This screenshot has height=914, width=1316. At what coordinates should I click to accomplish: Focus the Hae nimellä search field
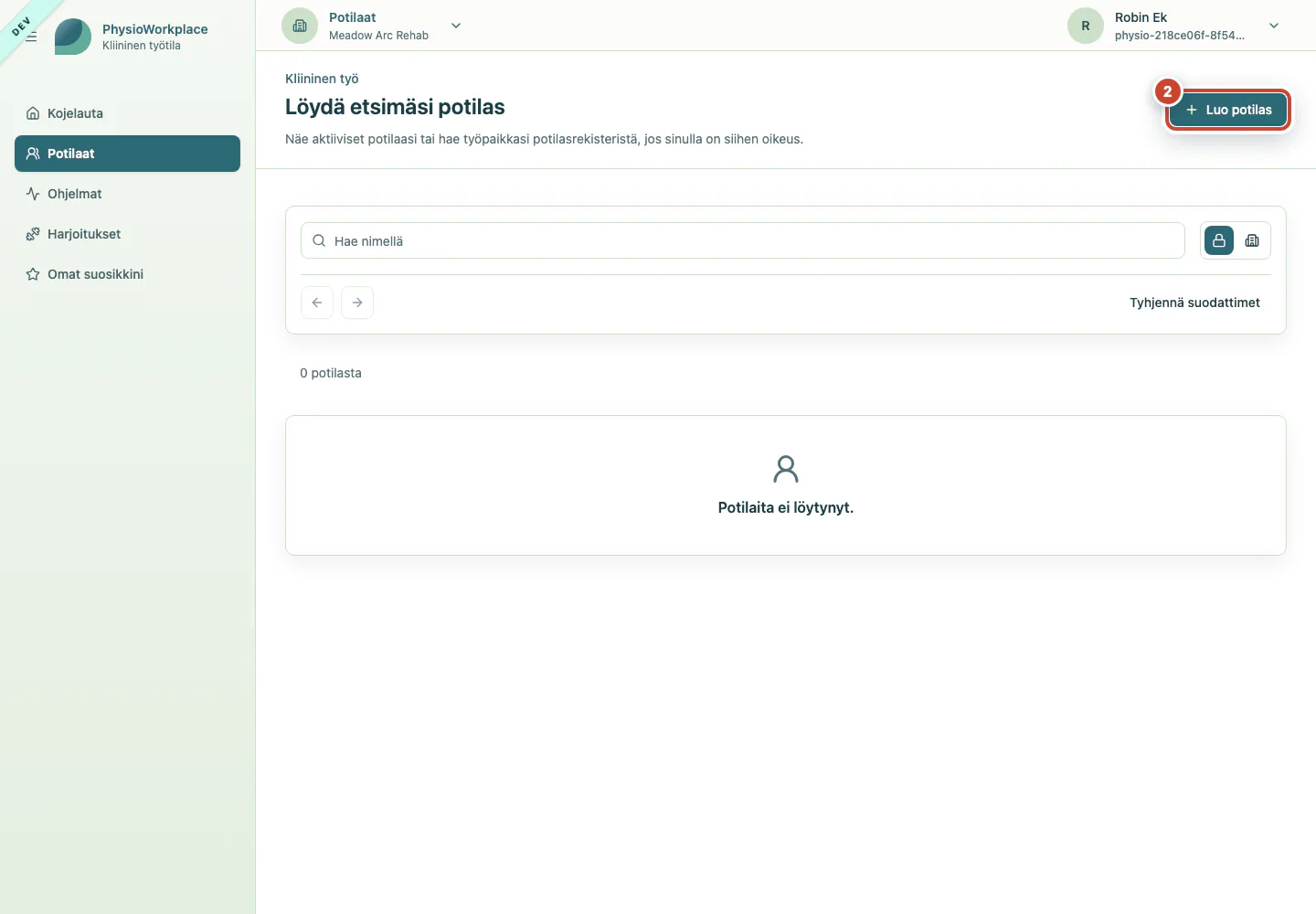point(743,240)
